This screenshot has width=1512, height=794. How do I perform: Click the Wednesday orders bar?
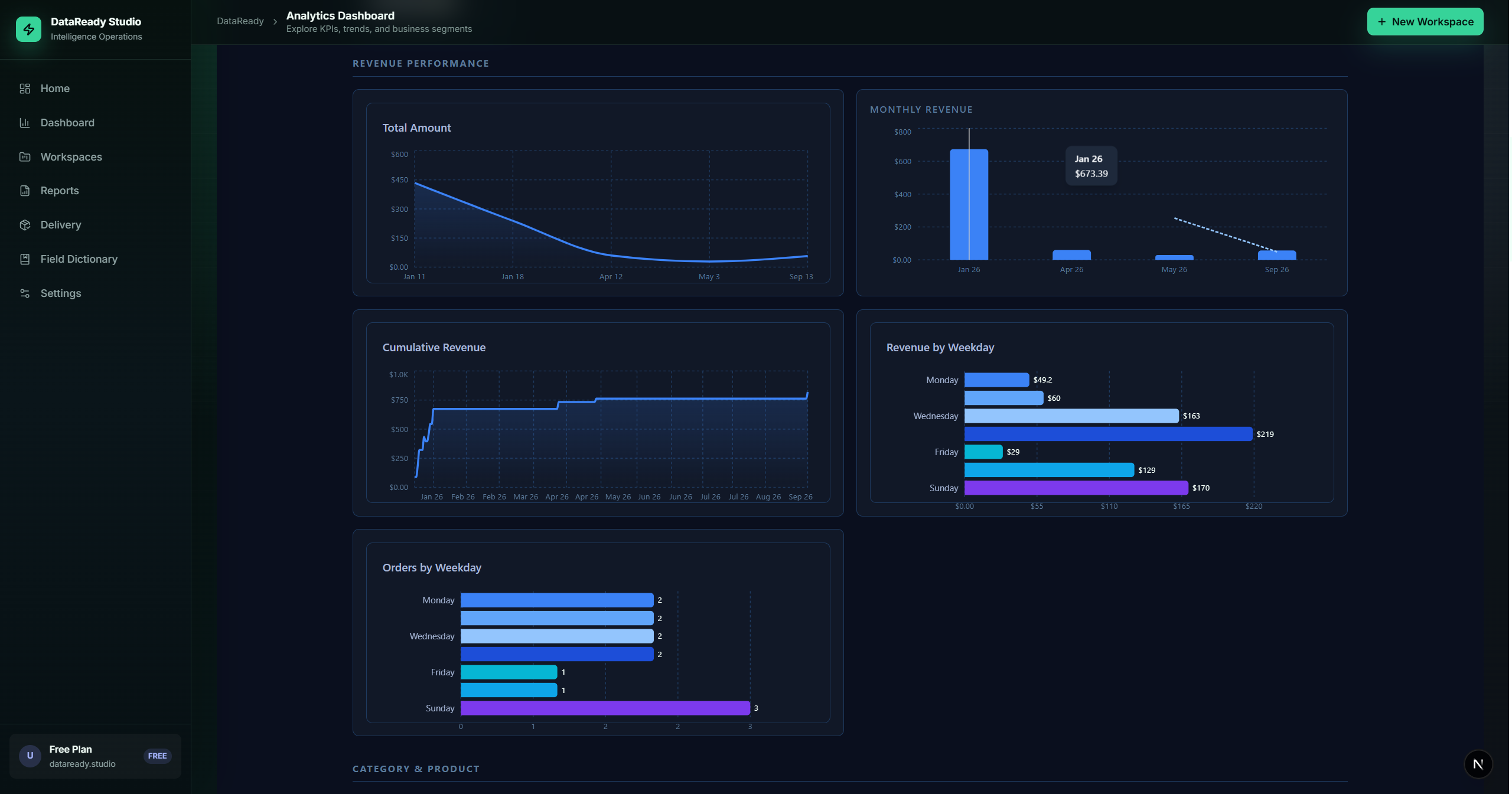[557, 636]
